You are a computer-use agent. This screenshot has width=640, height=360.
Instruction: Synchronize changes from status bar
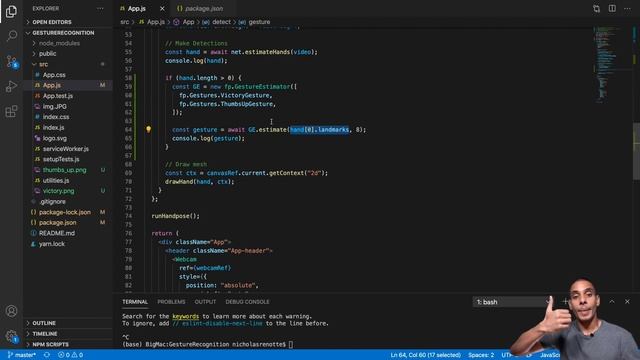coord(47,355)
